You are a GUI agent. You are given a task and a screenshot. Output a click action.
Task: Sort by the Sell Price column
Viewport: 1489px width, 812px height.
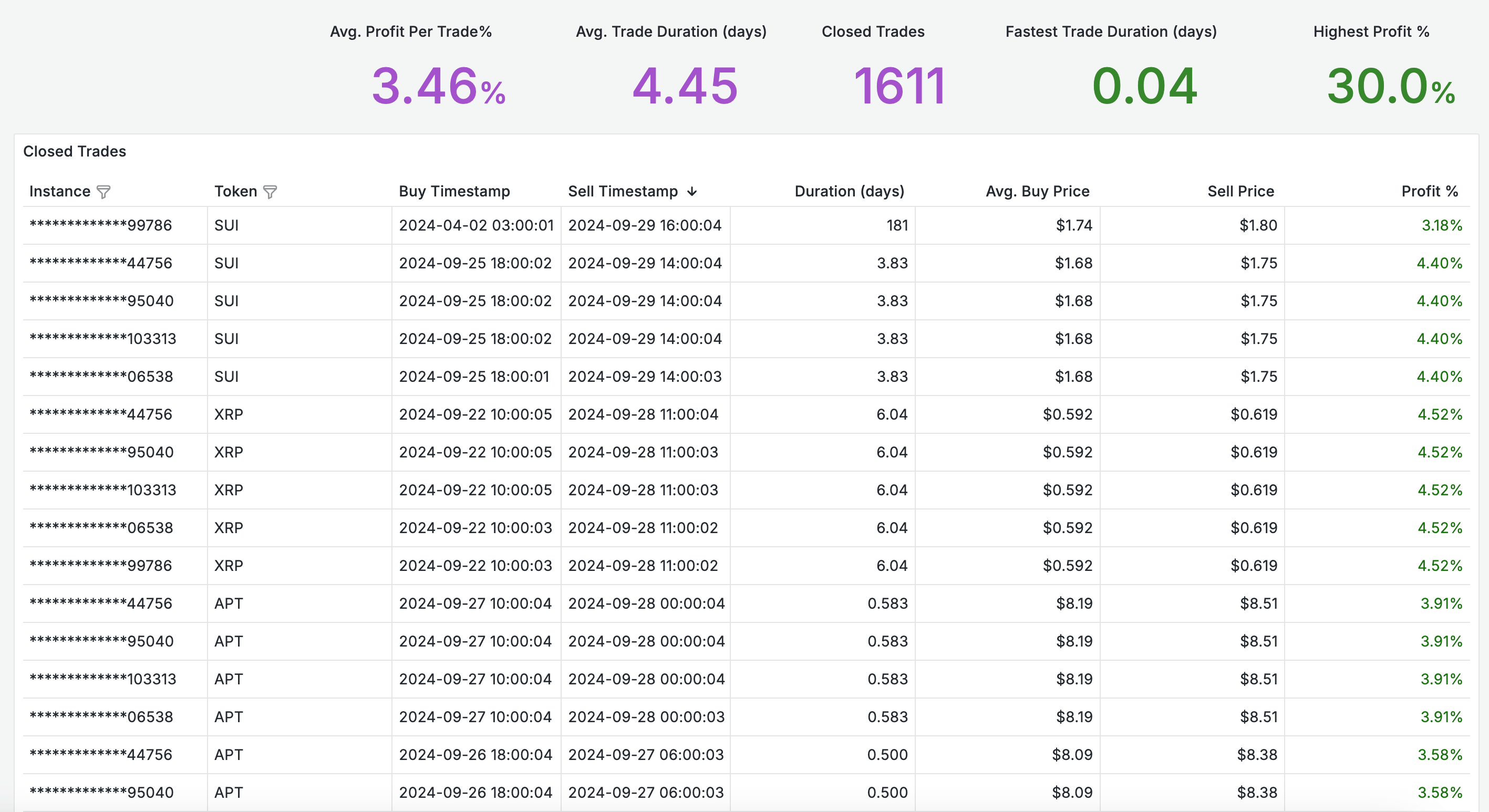[x=1240, y=191]
